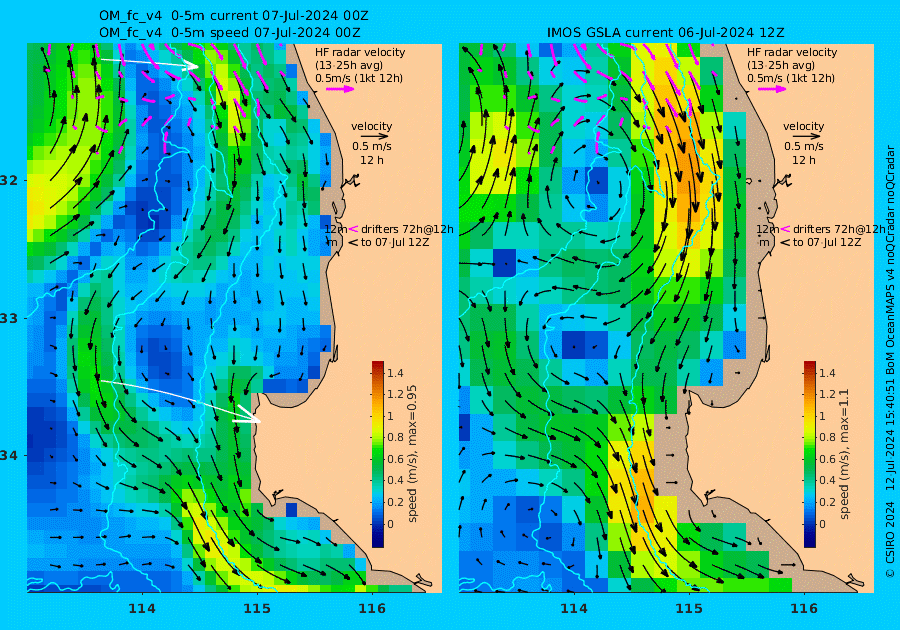Click latitude label 32 on left axis

pyautogui.click(x=9, y=180)
